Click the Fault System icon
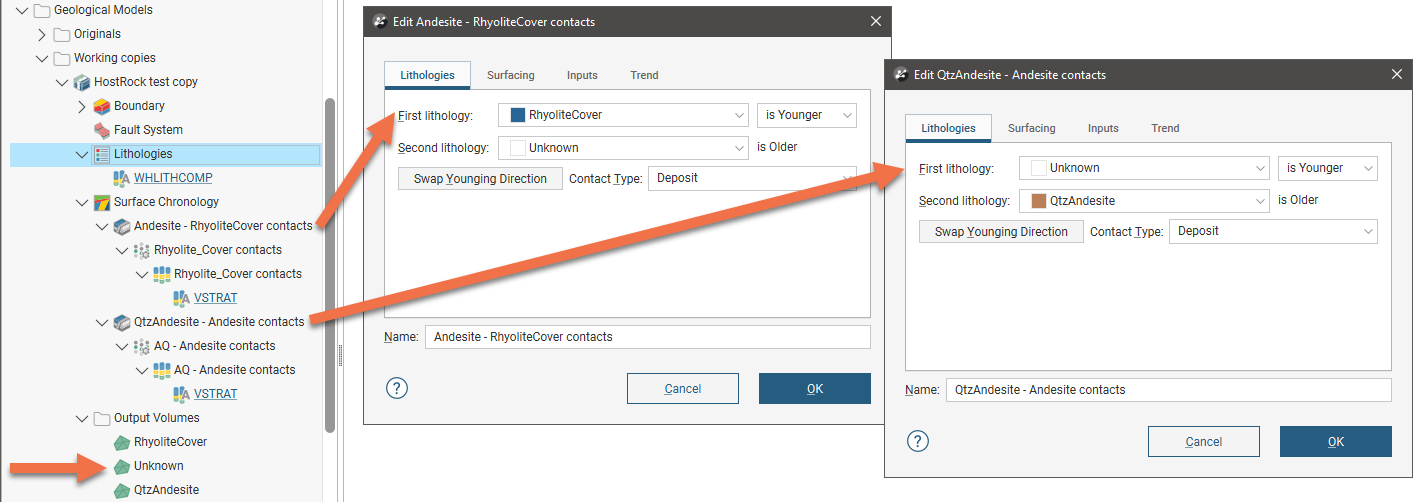Image resolution: width=1421 pixels, height=502 pixels. coord(101,130)
